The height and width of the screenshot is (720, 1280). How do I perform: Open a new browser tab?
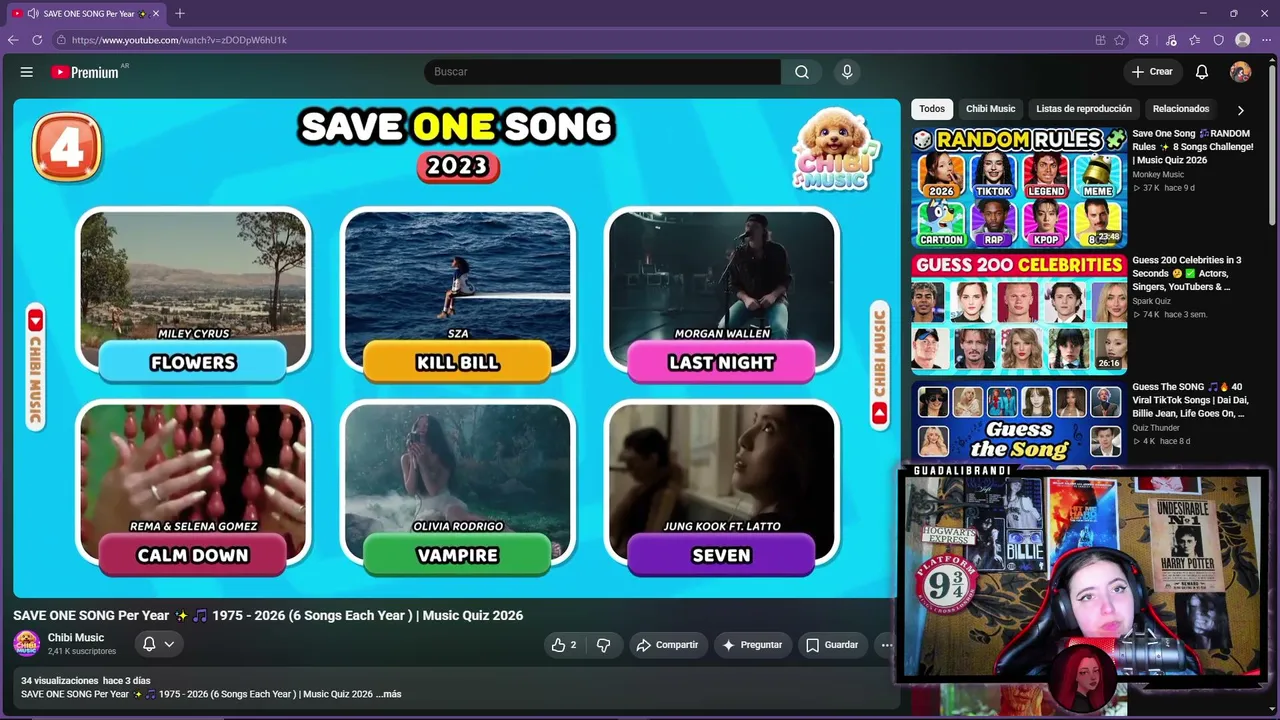[x=180, y=14]
